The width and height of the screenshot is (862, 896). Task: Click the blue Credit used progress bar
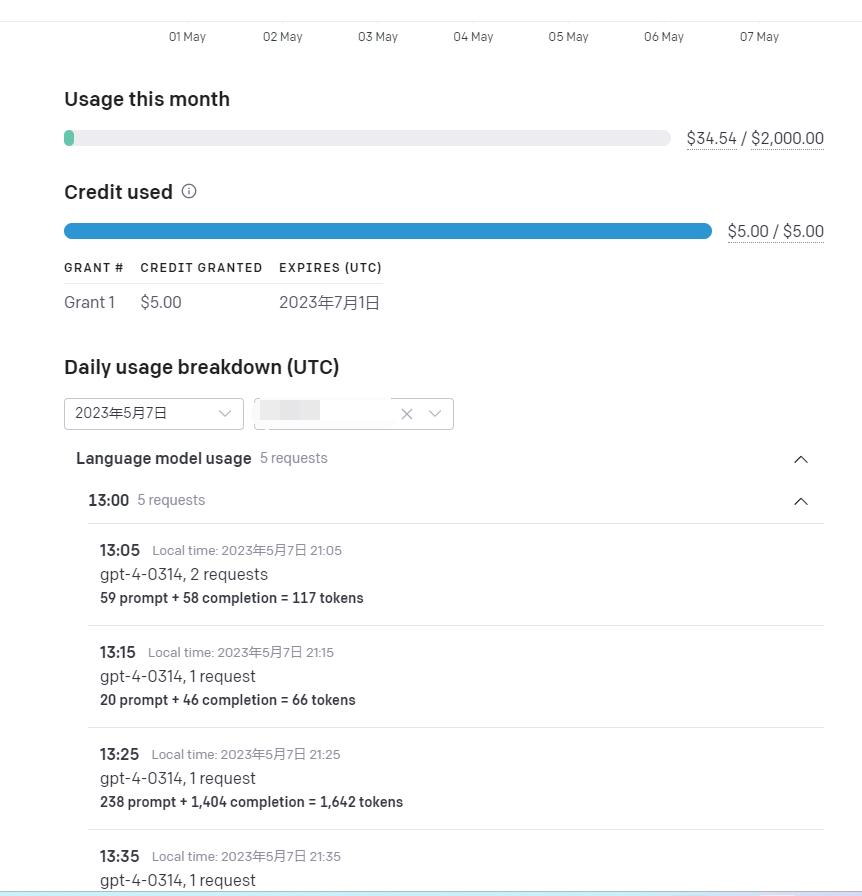[x=388, y=231]
